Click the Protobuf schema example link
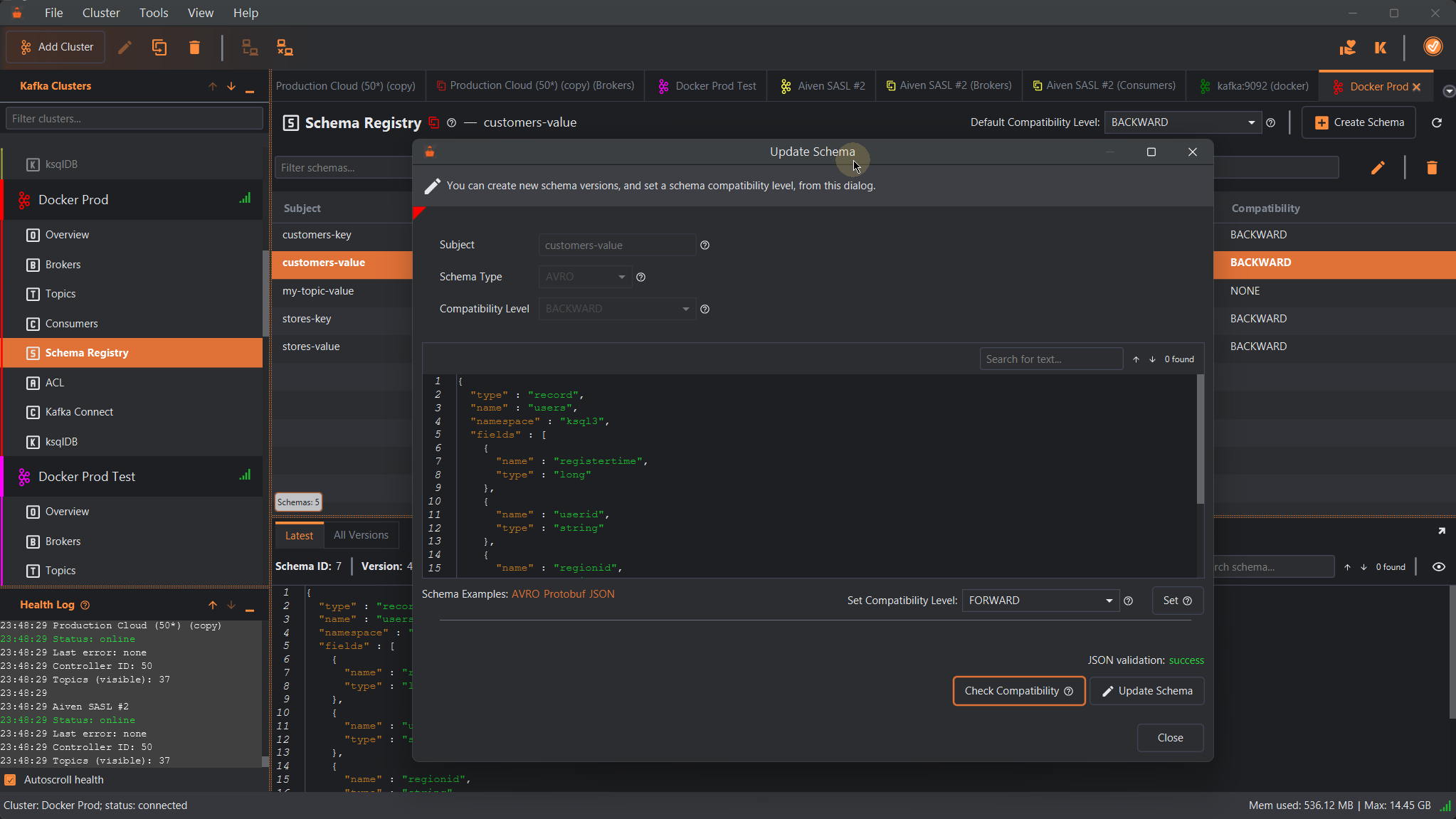The image size is (1456, 819). click(564, 594)
